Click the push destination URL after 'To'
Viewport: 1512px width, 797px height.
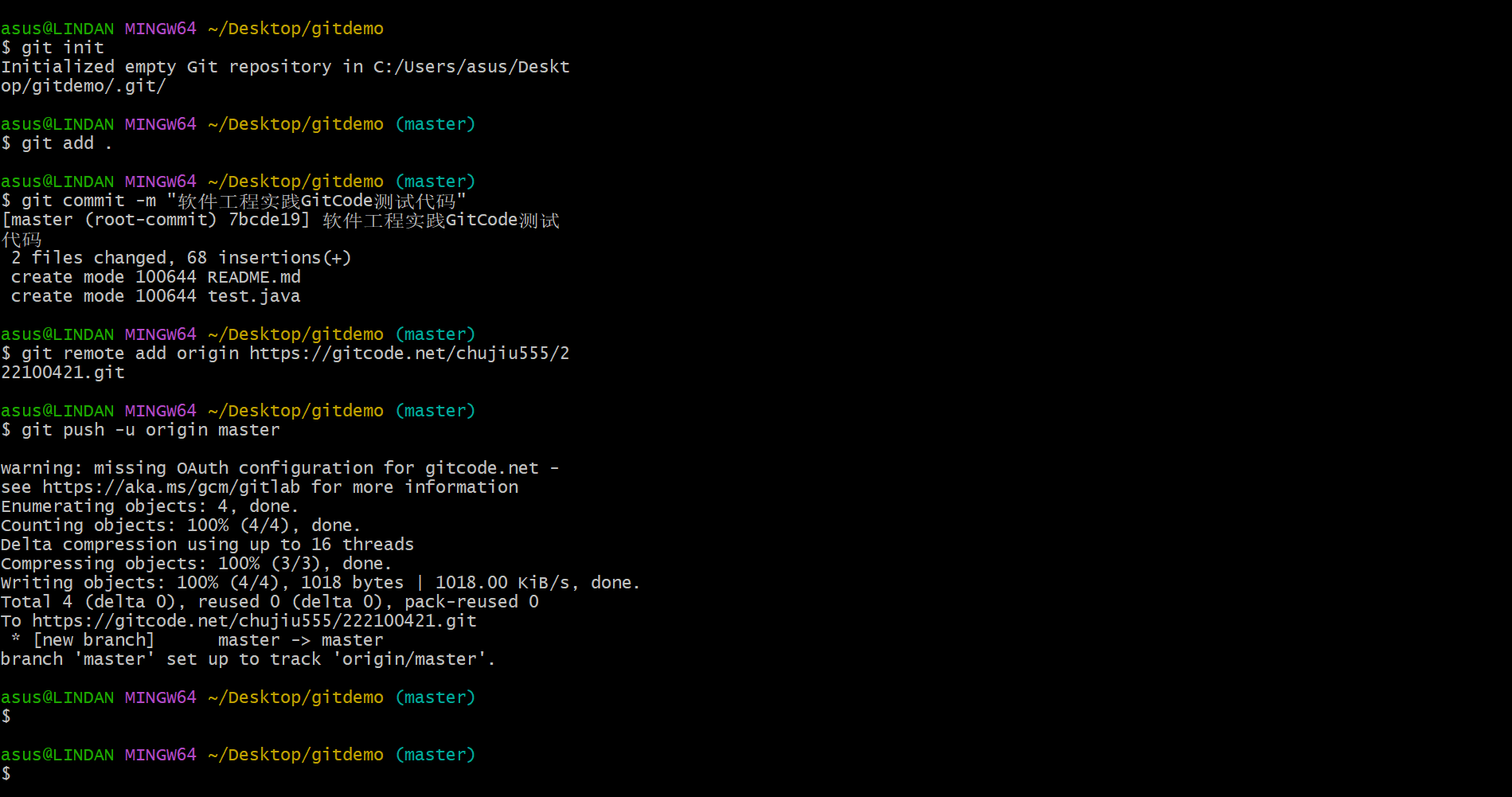[x=254, y=621]
